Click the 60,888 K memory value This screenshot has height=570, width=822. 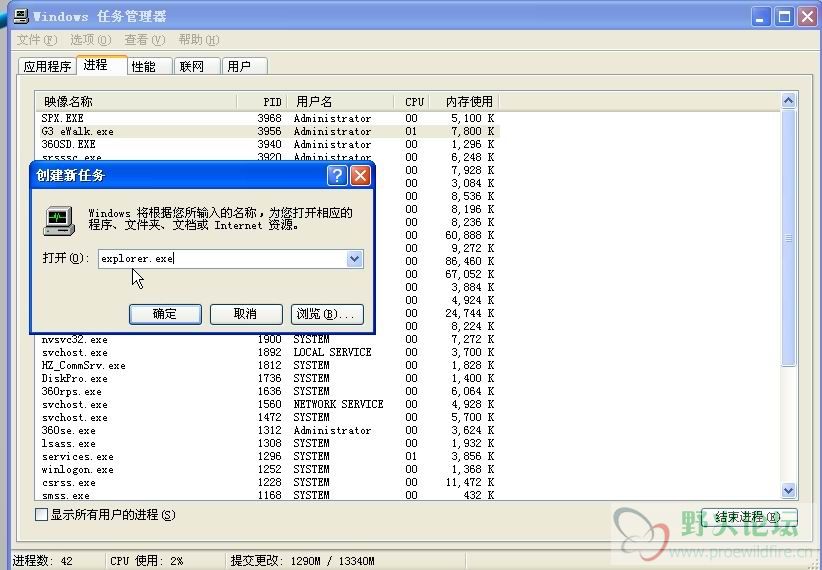pyautogui.click(x=470, y=235)
